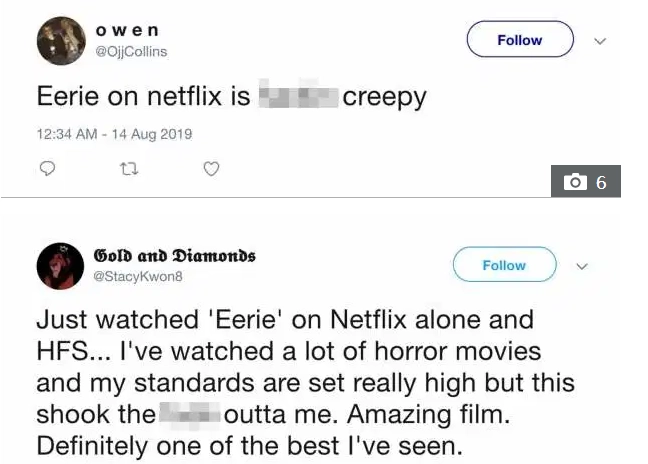
Task: Click the camera icon in the gallery badge
Action: 574,182
